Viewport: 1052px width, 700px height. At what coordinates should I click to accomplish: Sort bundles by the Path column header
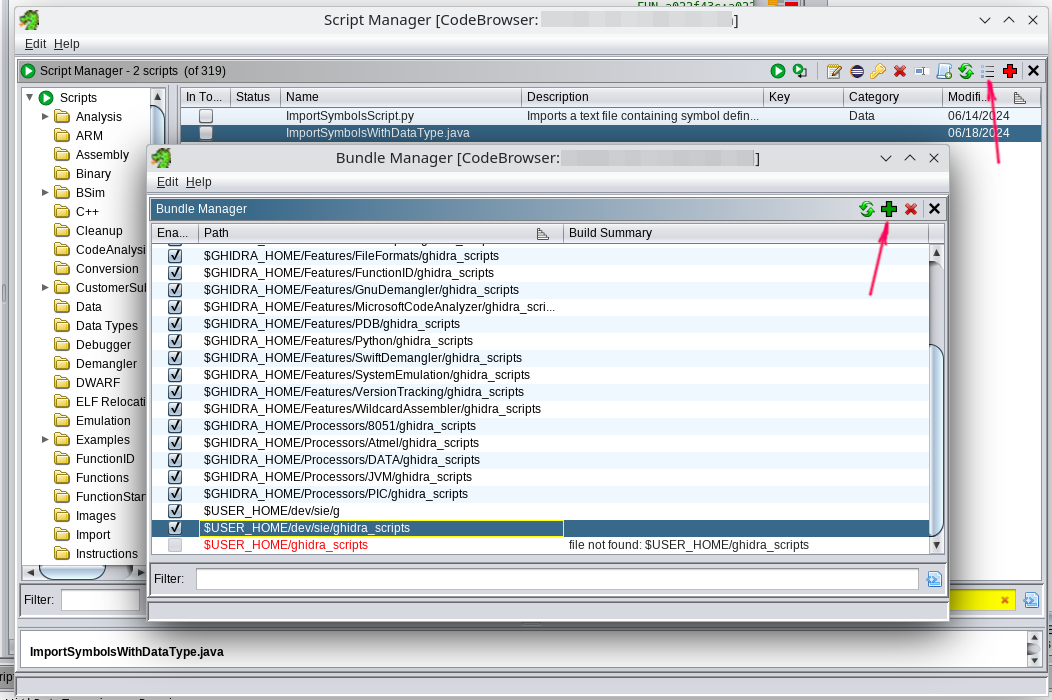point(370,233)
